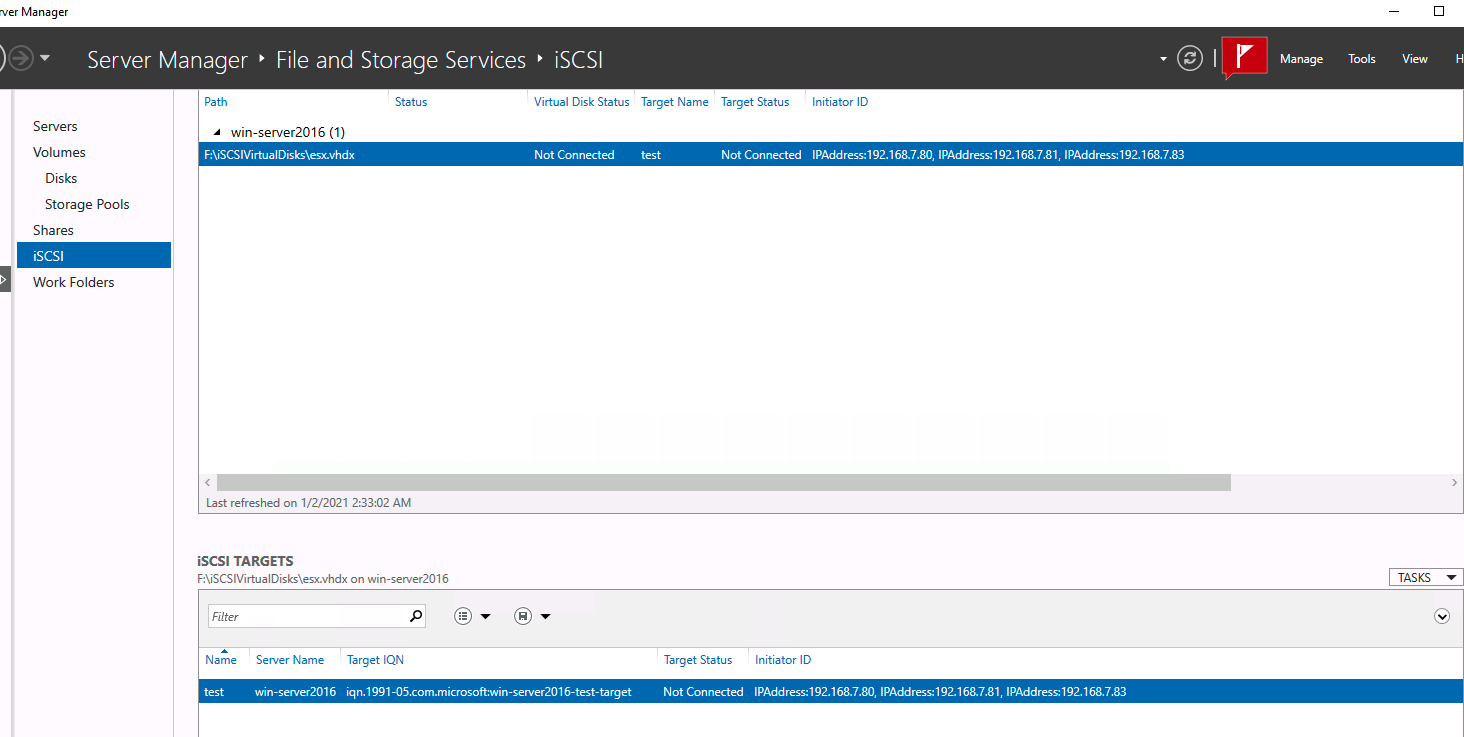1464x737 pixels.
Task: Sort iSCSI targets by Server Name column
Action: [x=290, y=660]
